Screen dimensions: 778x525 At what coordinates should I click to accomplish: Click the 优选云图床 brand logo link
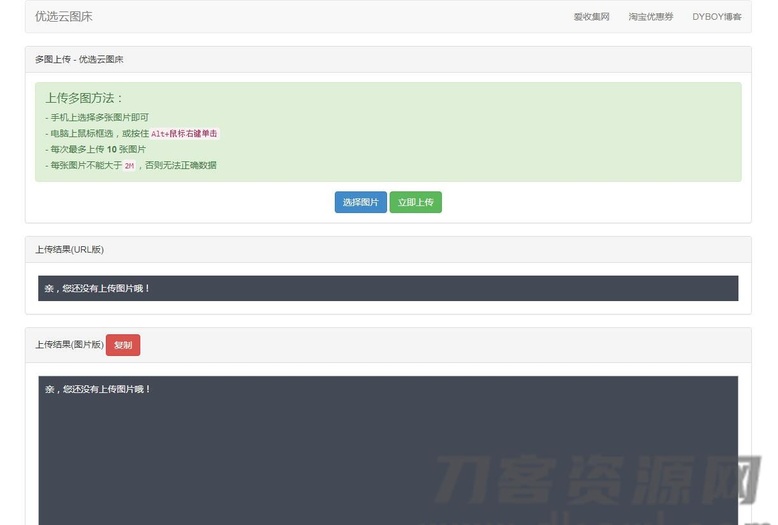tap(64, 17)
